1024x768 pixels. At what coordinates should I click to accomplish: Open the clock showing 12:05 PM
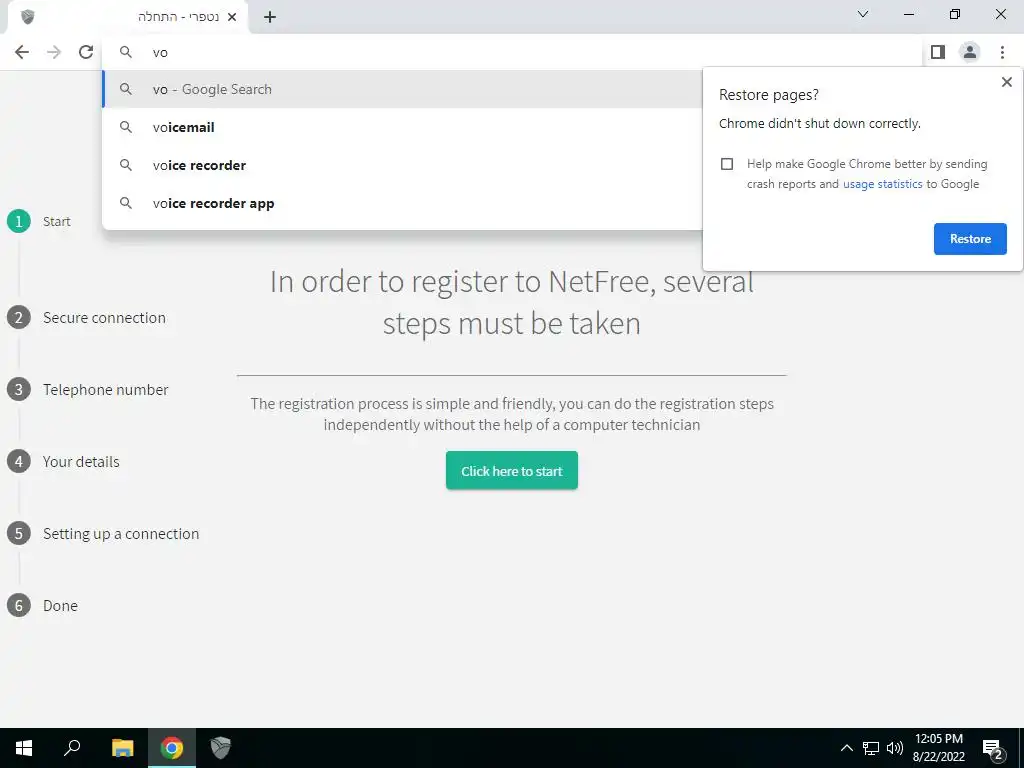(x=938, y=748)
